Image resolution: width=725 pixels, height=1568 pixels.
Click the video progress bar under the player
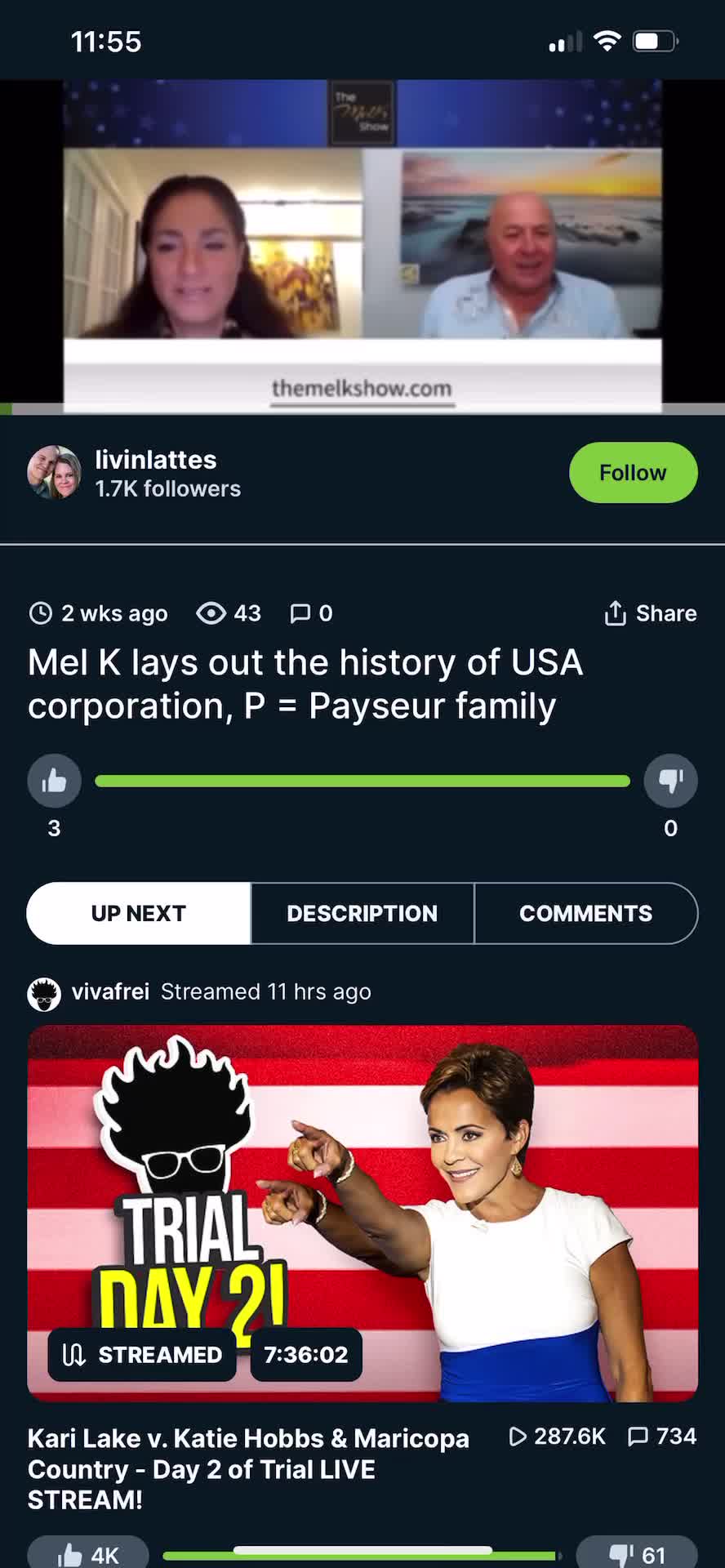click(x=362, y=409)
